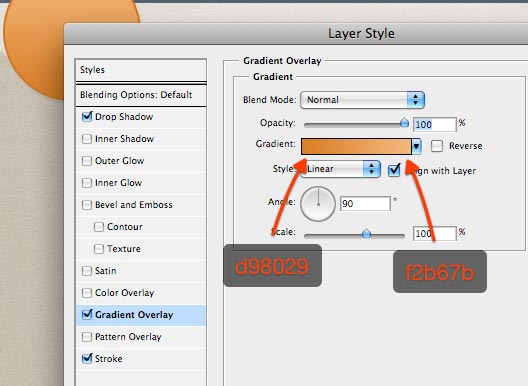The image size is (528, 386).
Task: Select Drop Shadow label in styles list
Action: coord(124,117)
